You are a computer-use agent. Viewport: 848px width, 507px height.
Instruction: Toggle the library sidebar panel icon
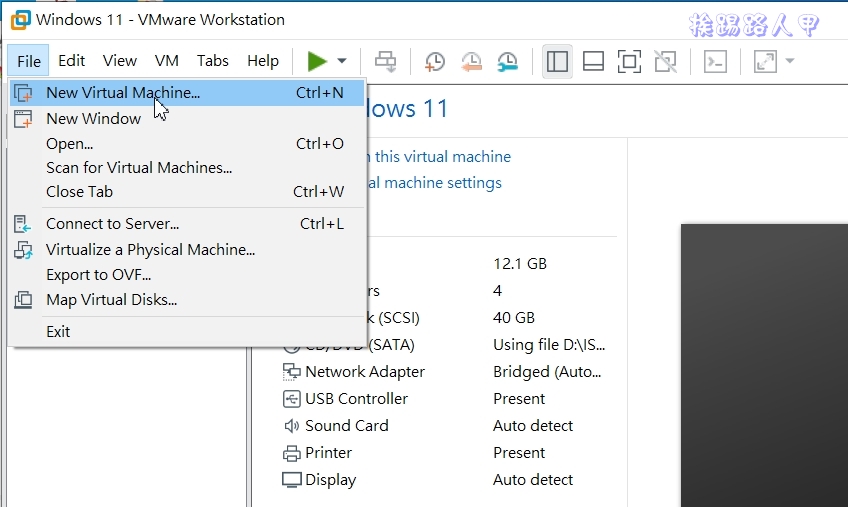tap(557, 61)
